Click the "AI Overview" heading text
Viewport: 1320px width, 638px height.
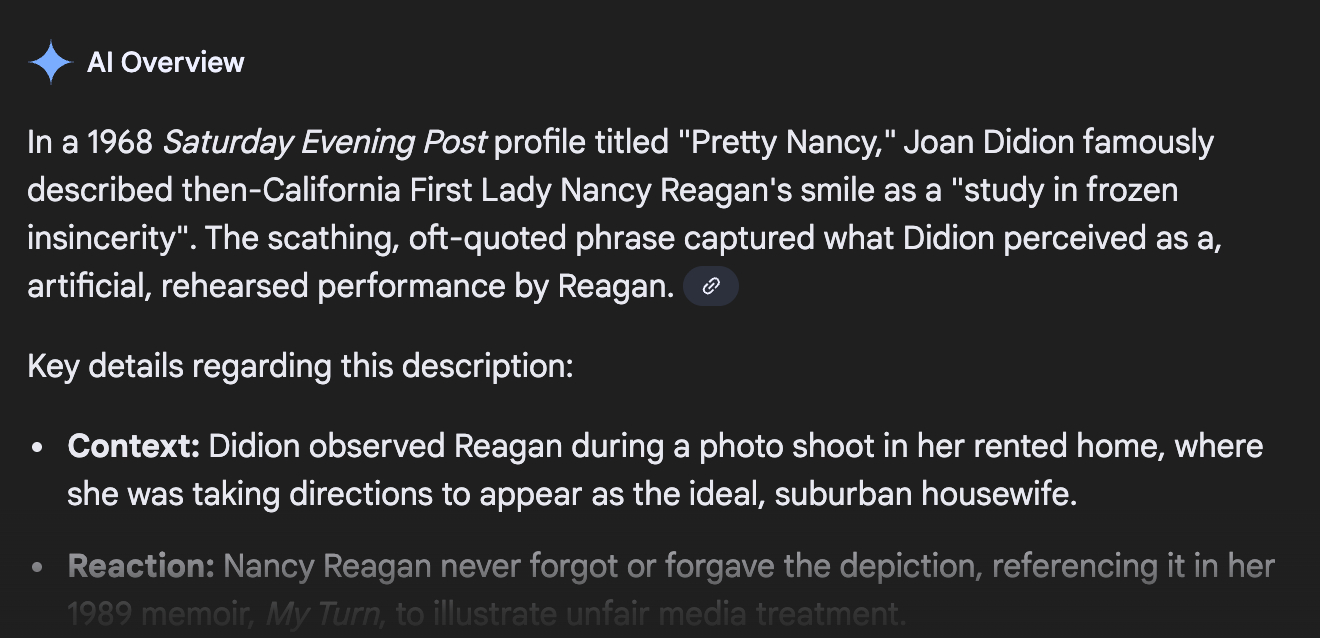click(x=166, y=63)
